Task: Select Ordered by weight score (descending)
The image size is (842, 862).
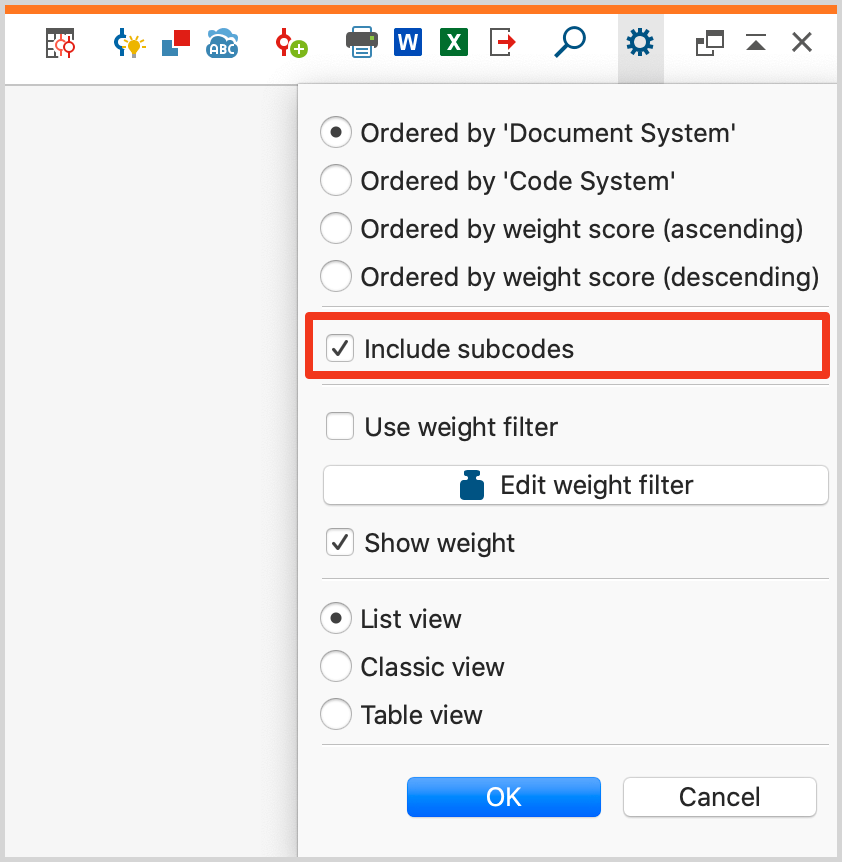Action: pyautogui.click(x=336, y=276)
